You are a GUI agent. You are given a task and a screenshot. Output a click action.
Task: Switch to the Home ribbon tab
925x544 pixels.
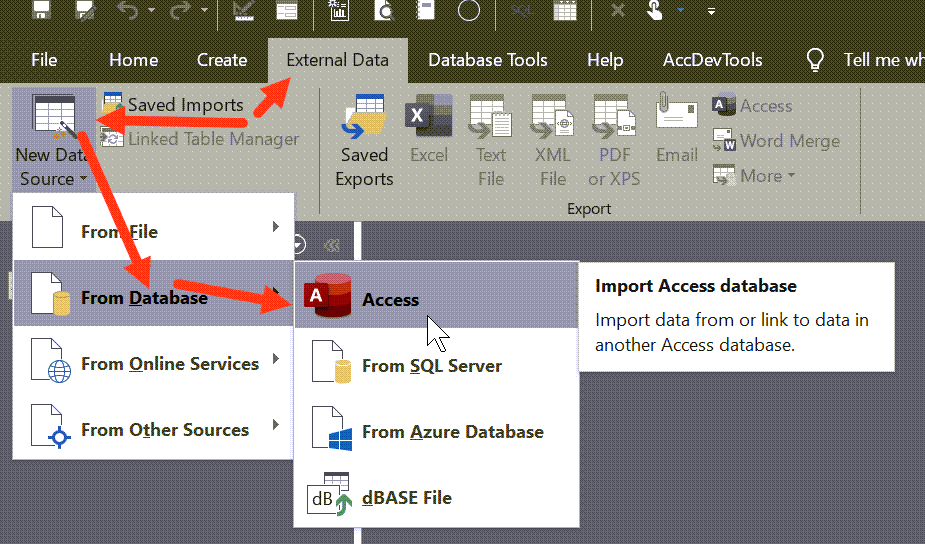click(x=133, y=60)
